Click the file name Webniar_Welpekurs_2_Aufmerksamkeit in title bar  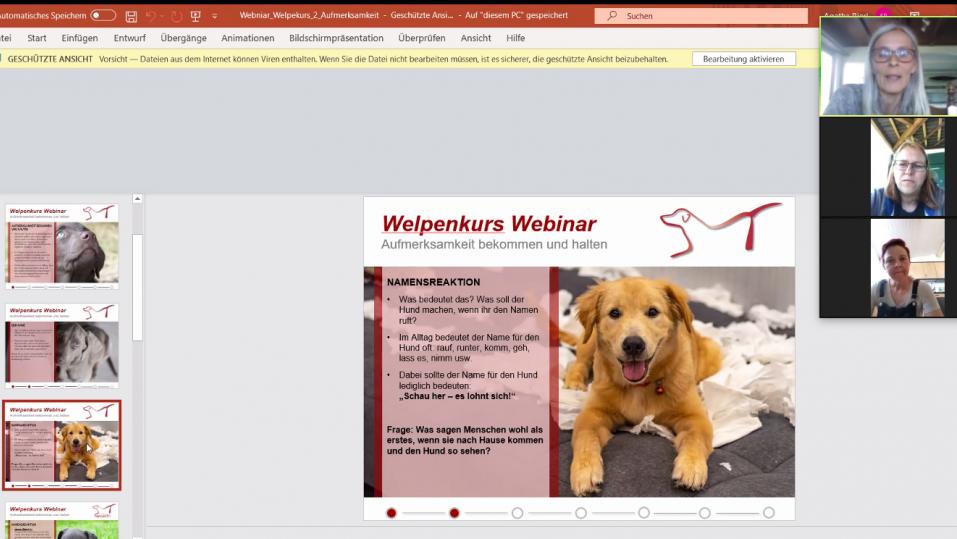click(309, 15)
